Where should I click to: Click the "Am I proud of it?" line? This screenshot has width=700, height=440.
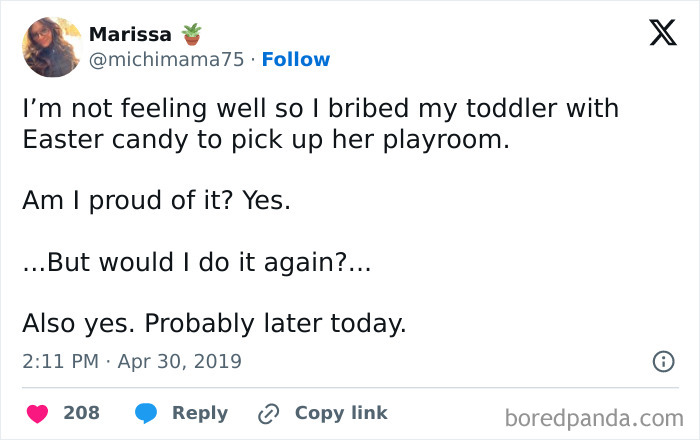point(156,200)
